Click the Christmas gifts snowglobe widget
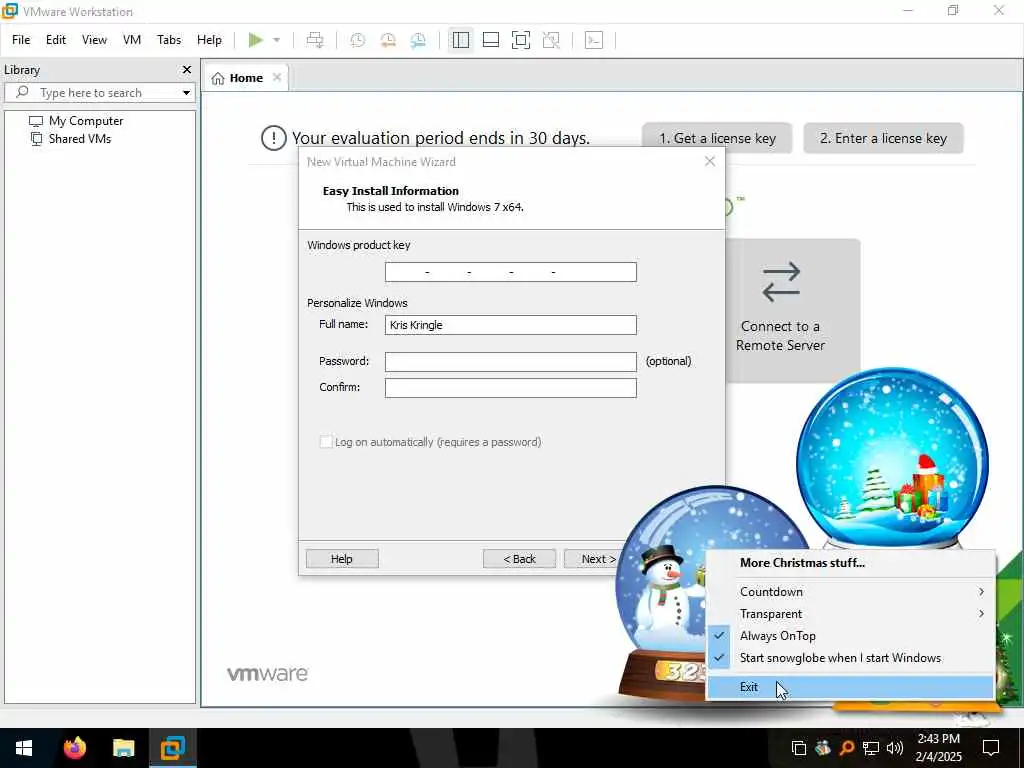Viewport: 1024px width, 768px height. click(892, 457)
